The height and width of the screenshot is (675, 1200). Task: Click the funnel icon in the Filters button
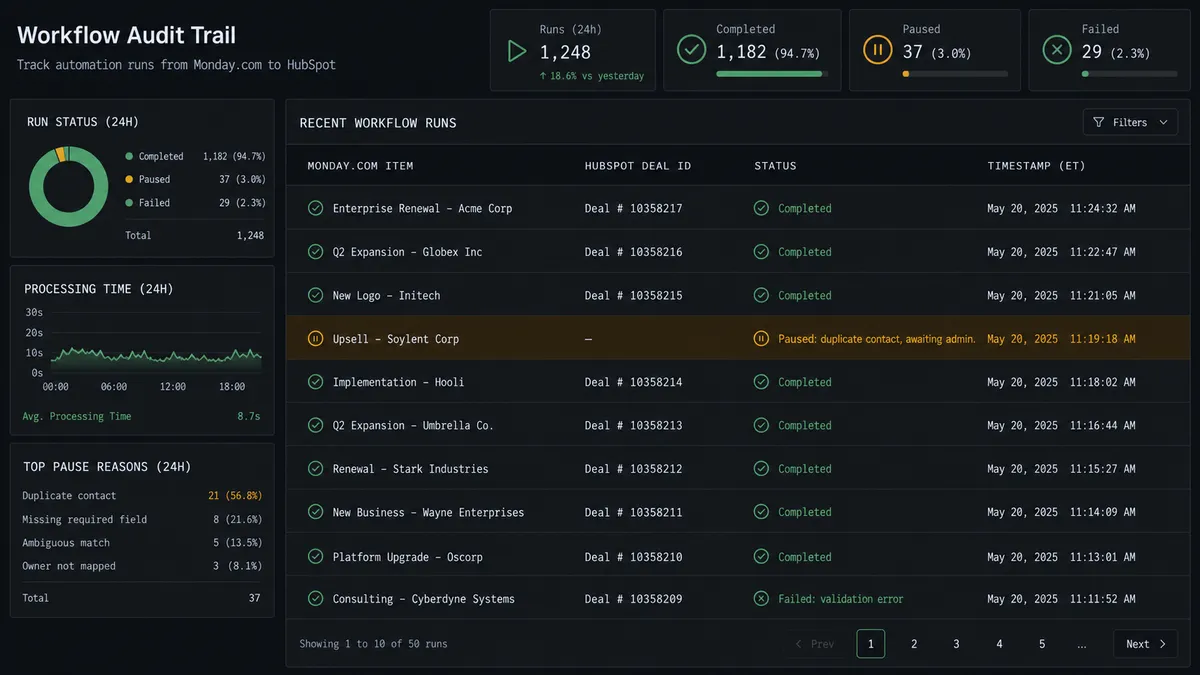point(1099,122)
